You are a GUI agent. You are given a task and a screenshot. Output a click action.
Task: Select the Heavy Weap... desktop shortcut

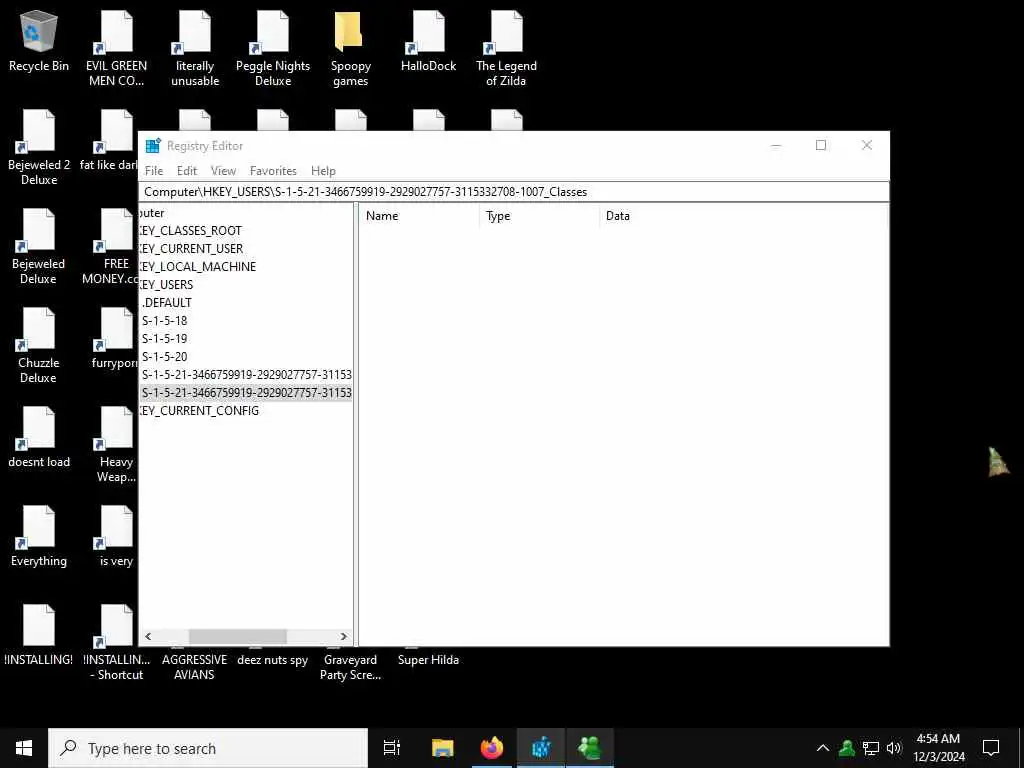116,445
